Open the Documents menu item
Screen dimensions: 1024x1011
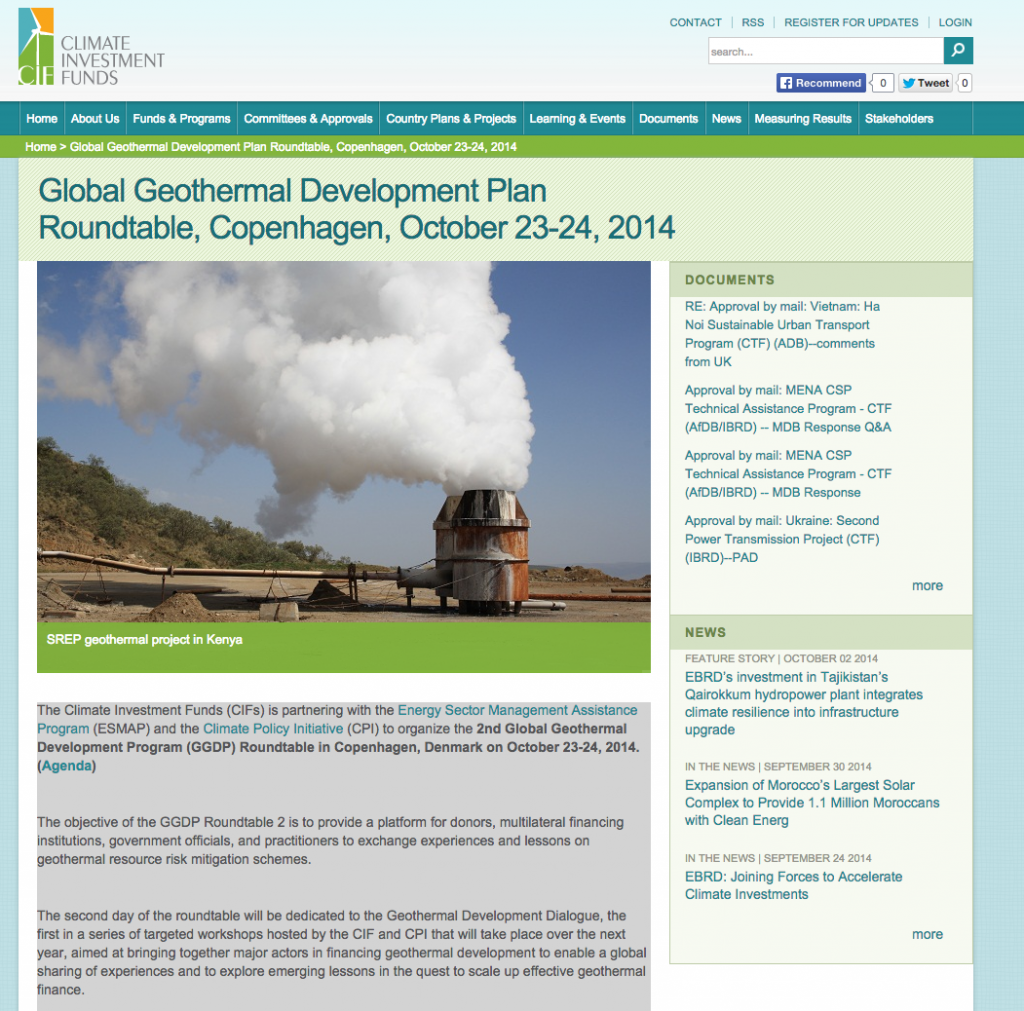668,119
